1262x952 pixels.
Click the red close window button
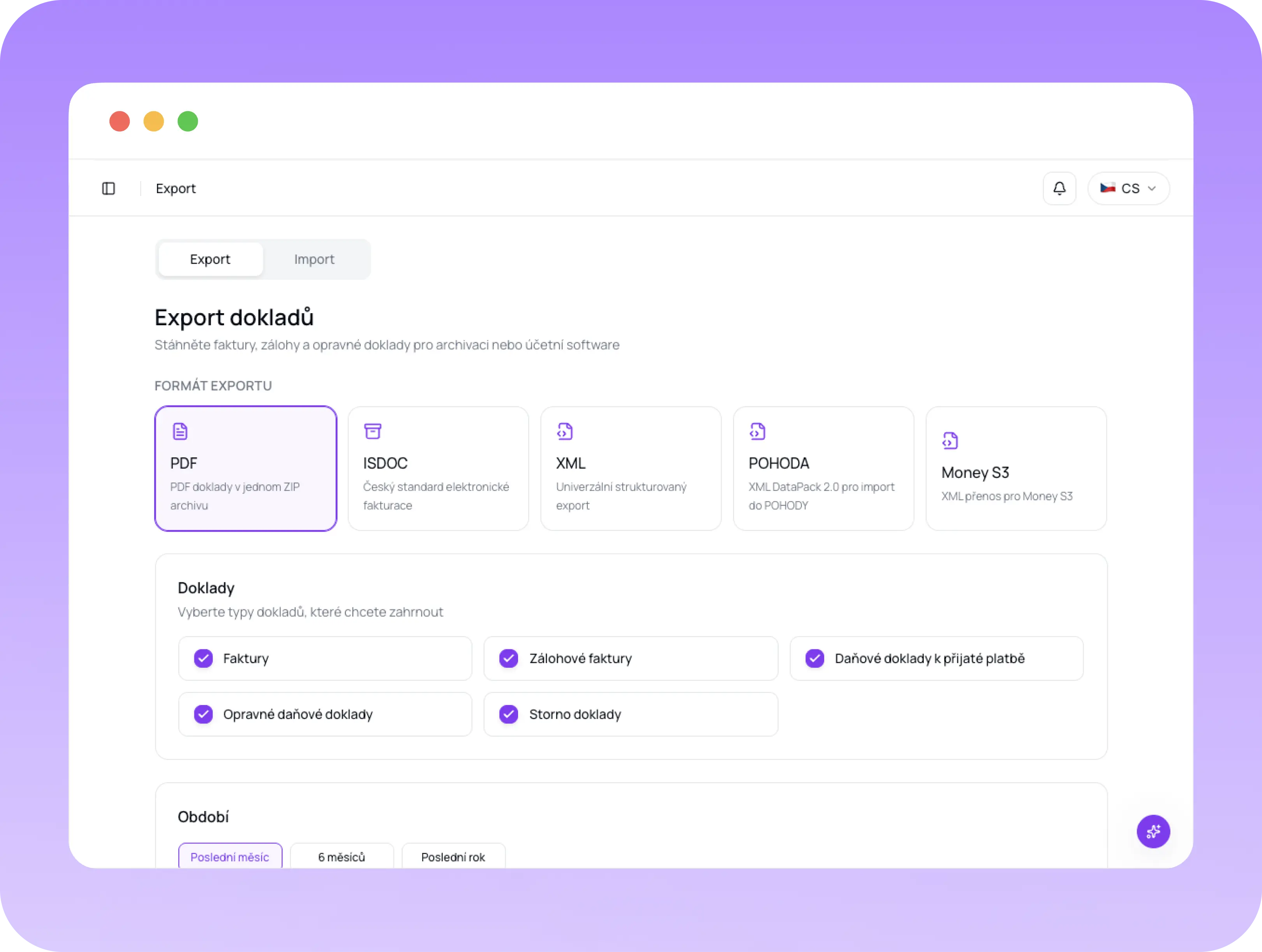click(x=120, y=121)
